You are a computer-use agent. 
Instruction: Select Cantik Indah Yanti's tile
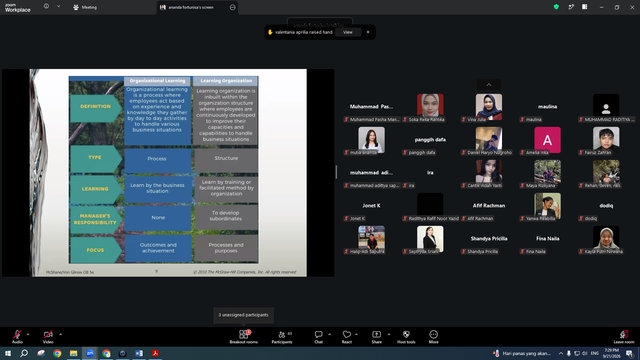coord(489,172)
